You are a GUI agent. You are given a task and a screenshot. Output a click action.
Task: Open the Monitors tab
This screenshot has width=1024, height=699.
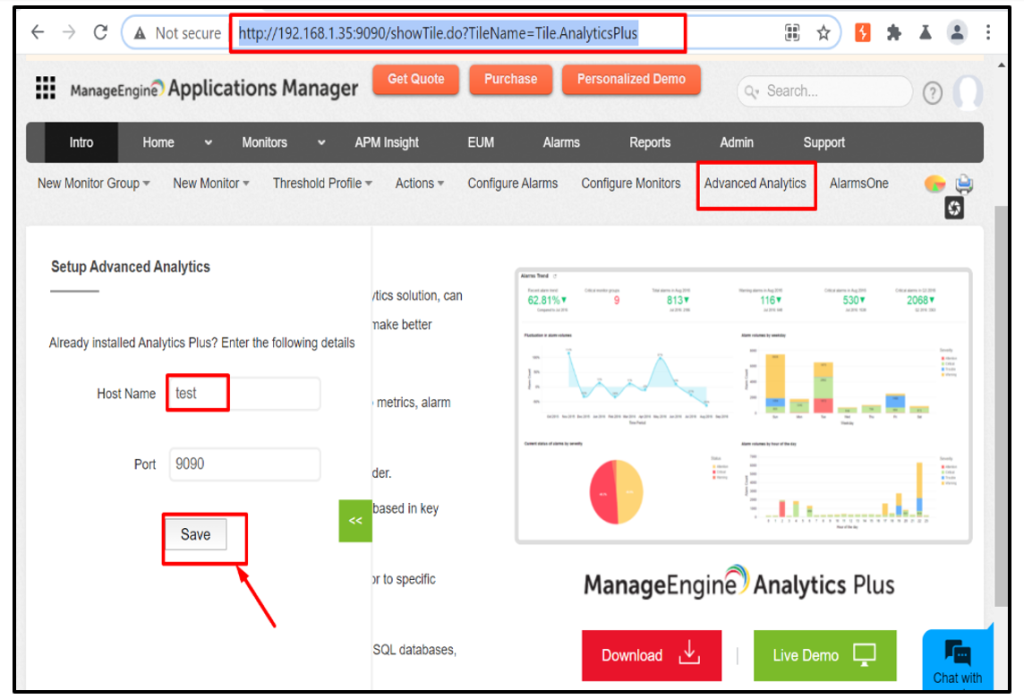click(264, 142)
